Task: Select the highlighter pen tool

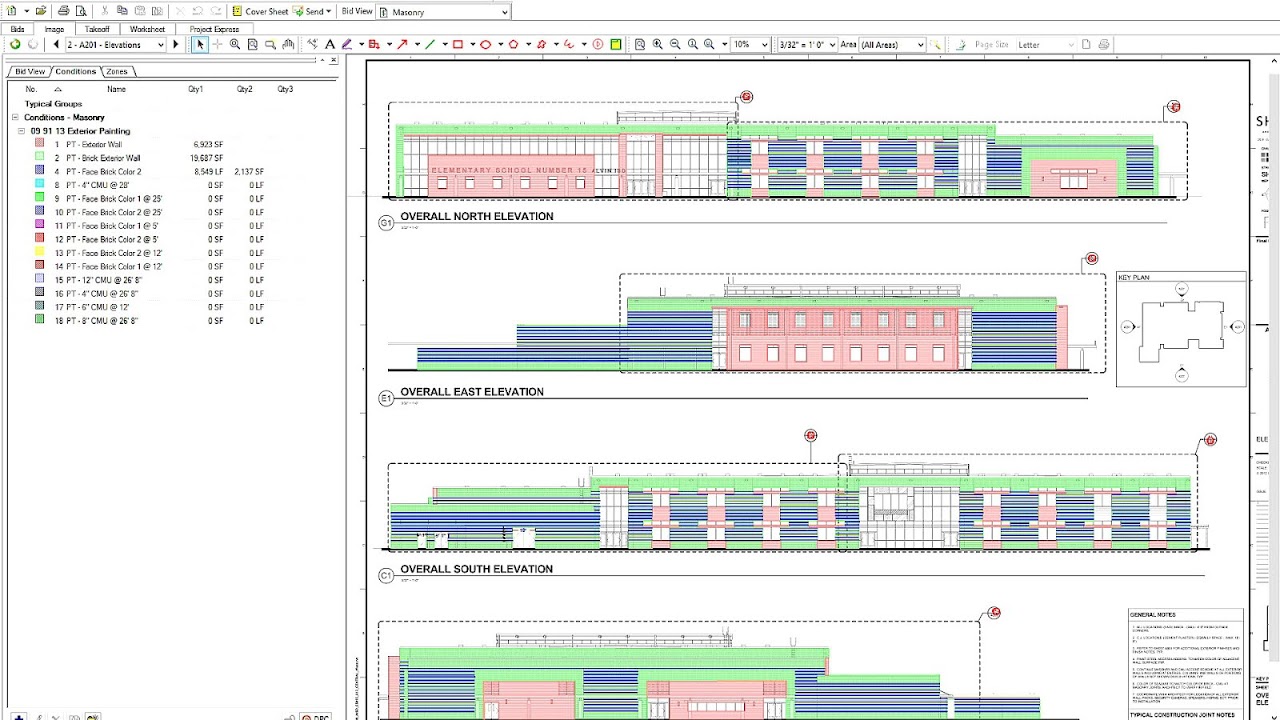Action: tap(347, 44)
